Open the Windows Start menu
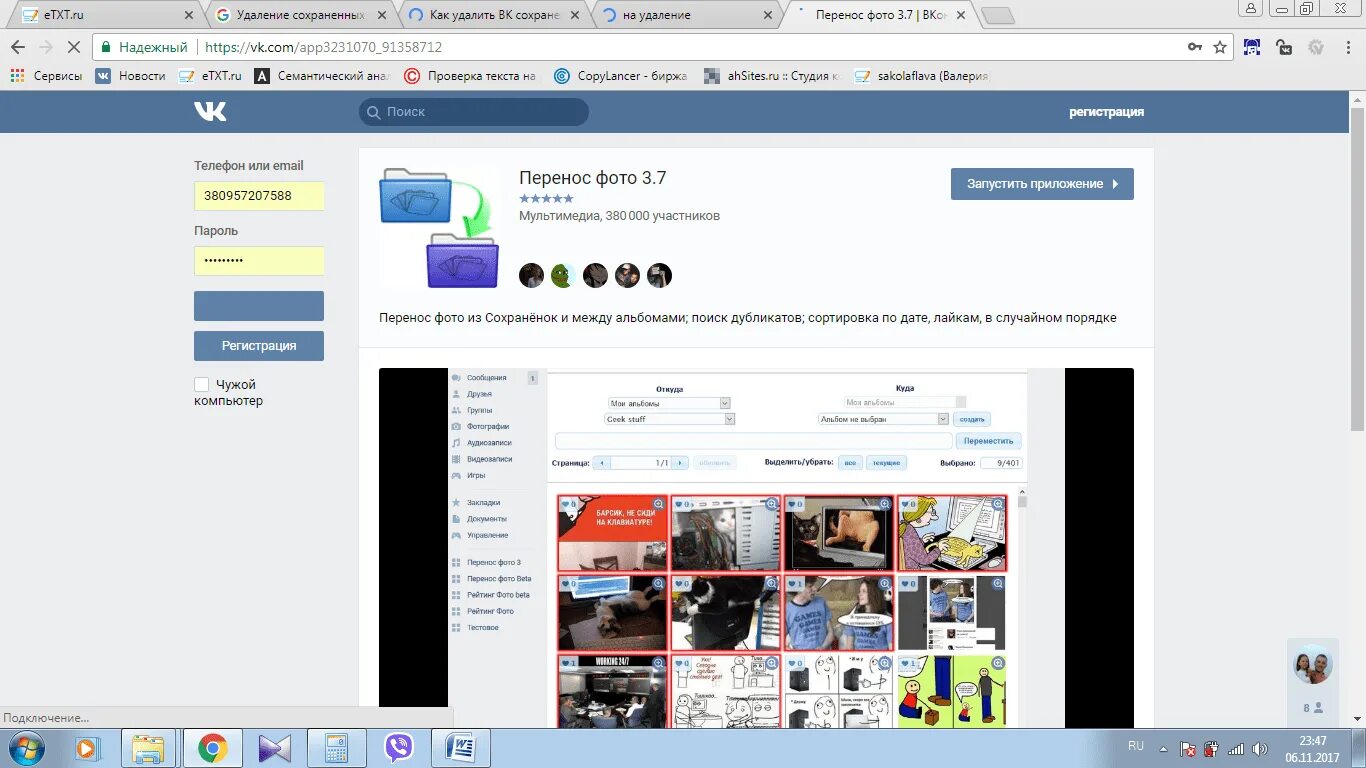Image resolution: width=1366 pixels, height=768 pixels. coord(25,748)
